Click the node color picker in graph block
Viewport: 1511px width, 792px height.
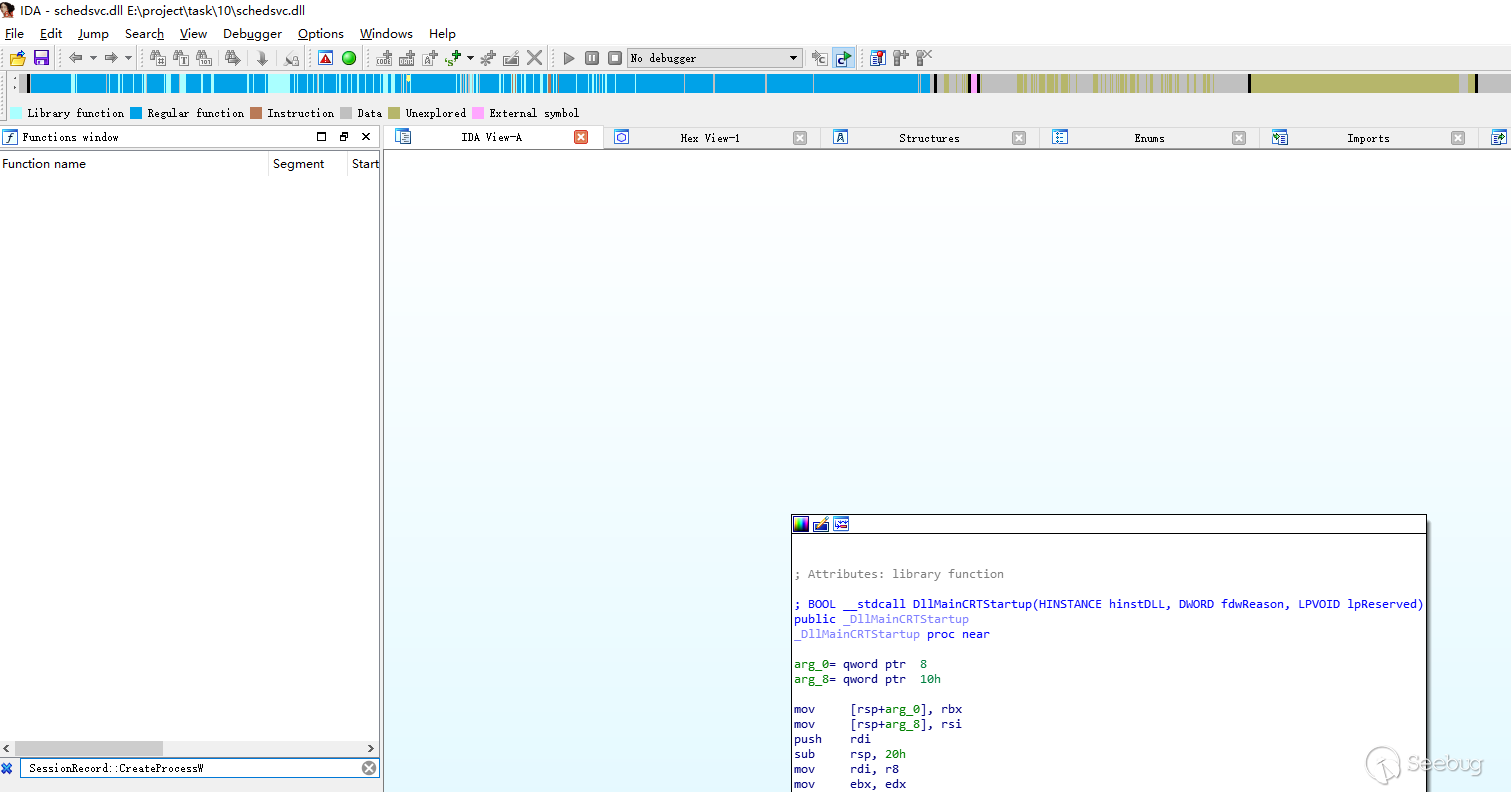point(800,524)
